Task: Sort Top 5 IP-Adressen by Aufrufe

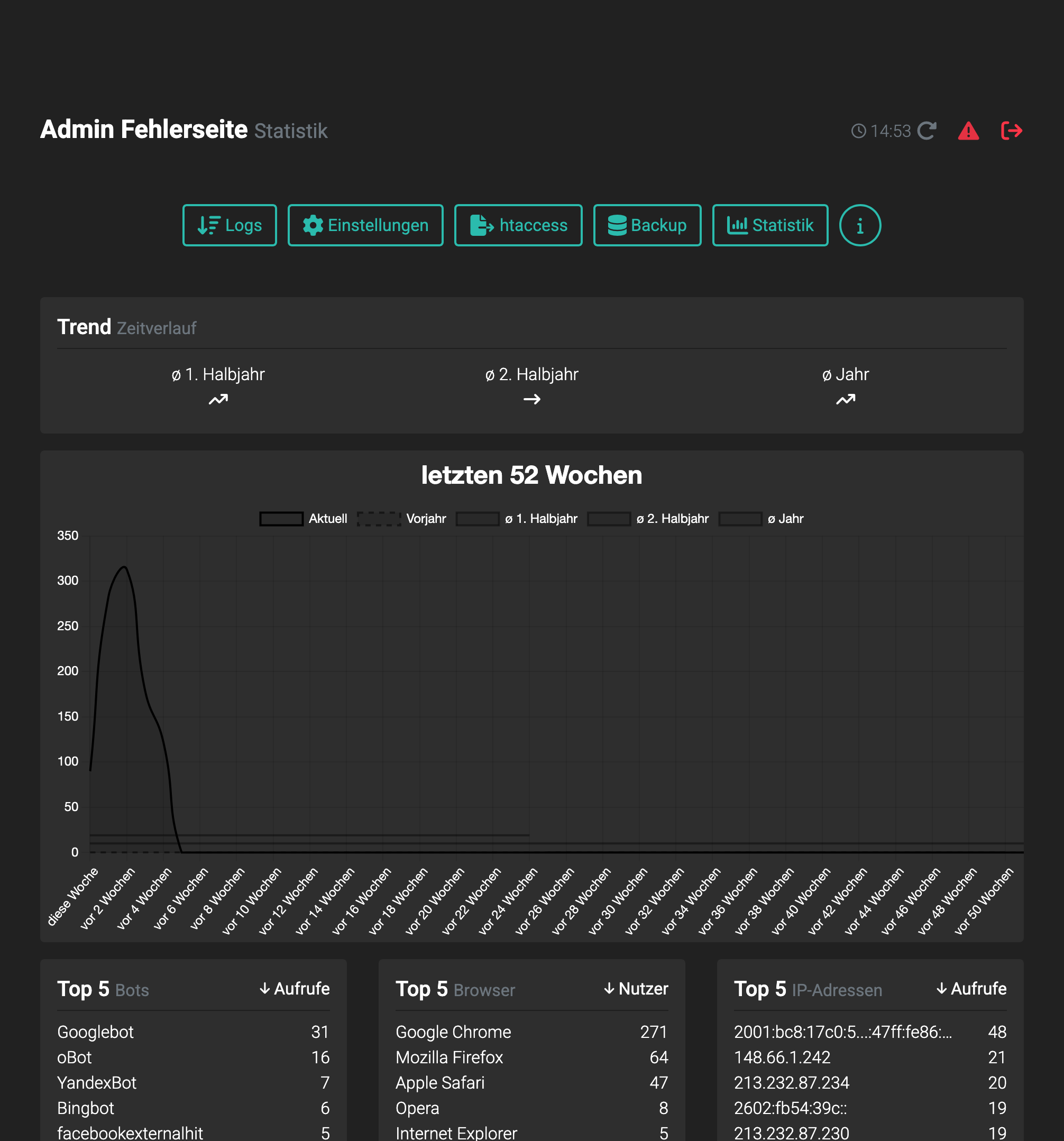Action: tap(971, 988)
